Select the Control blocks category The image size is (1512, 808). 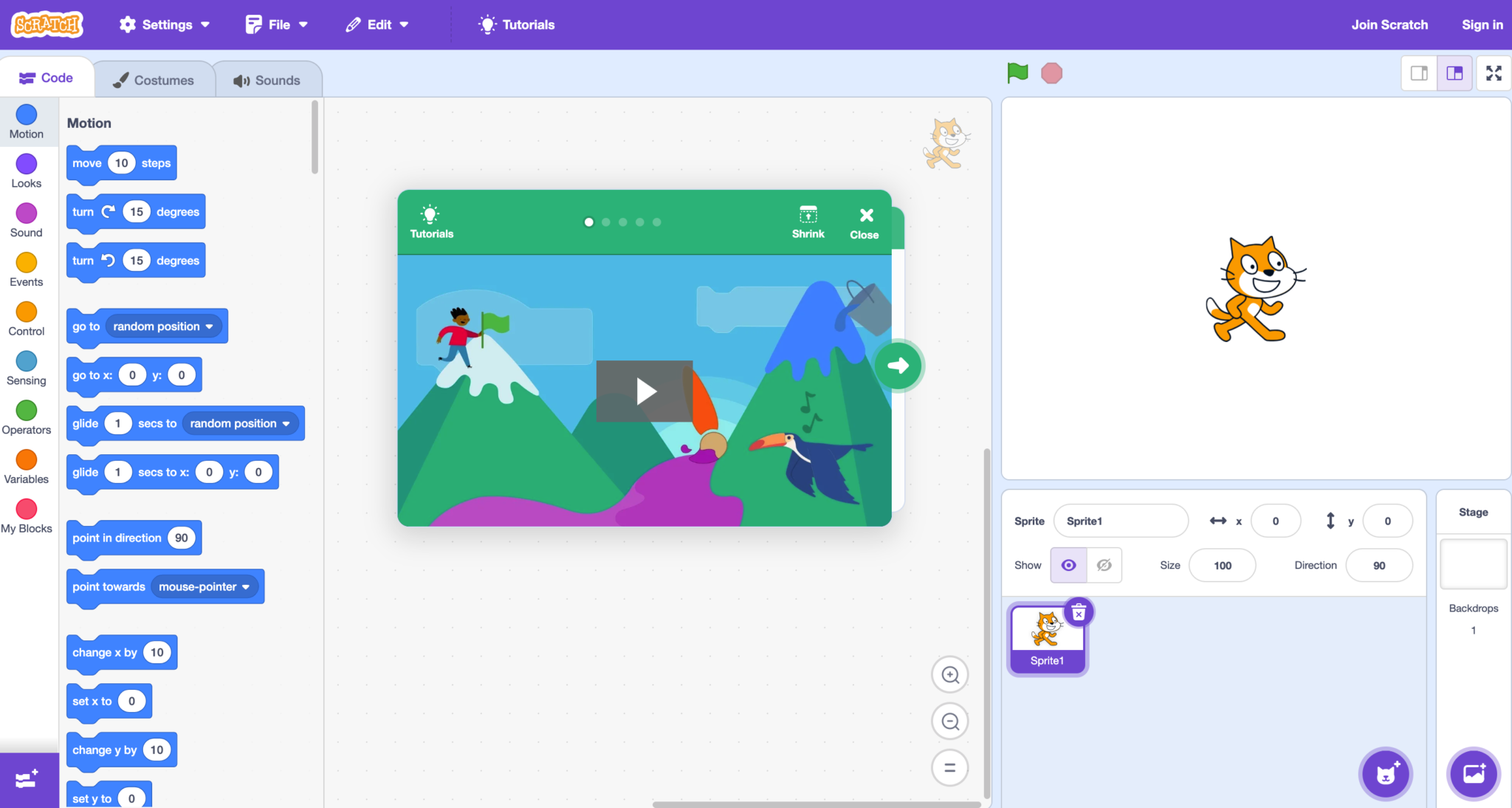26,318
